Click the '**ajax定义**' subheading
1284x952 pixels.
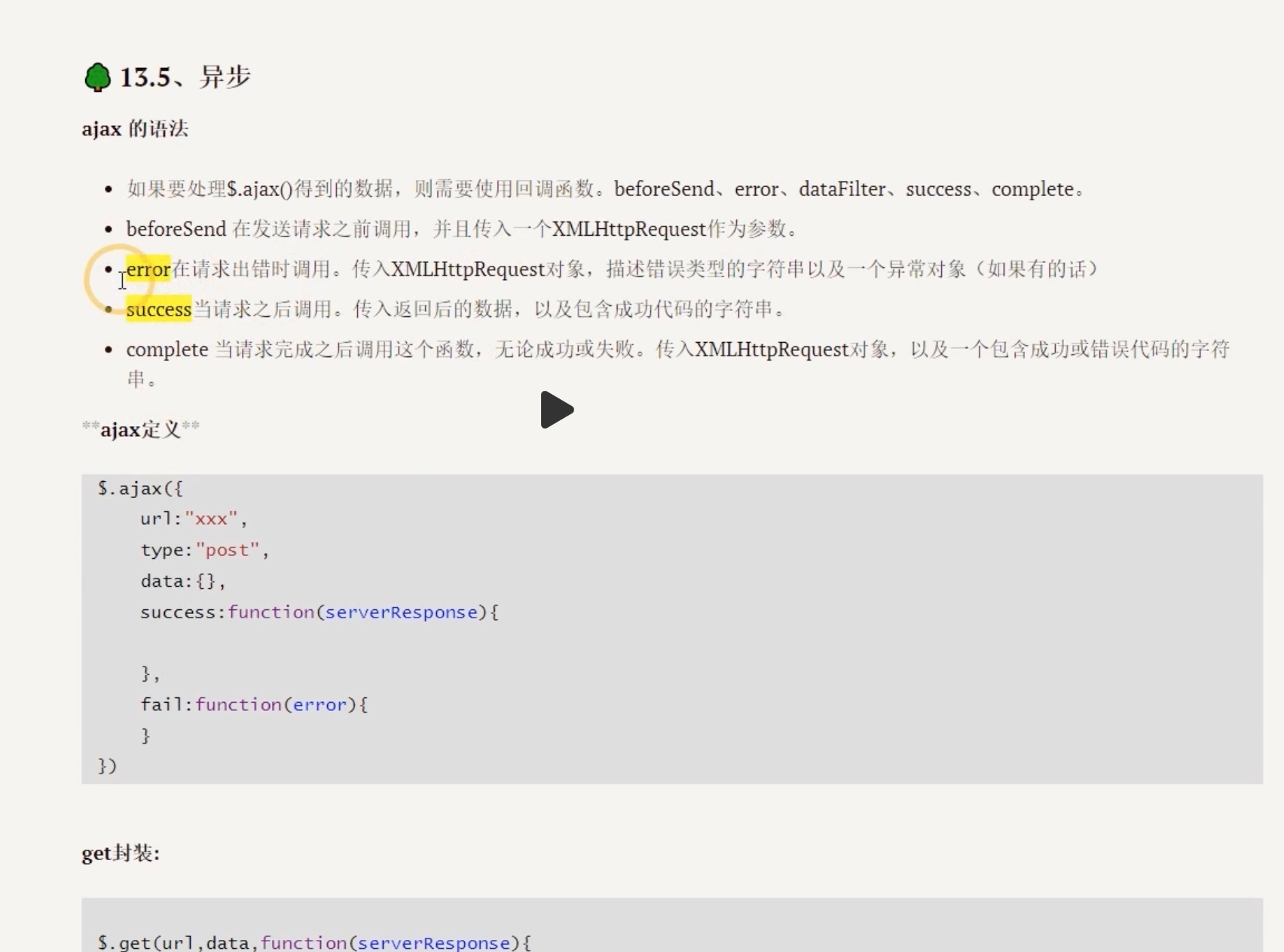(x=141, y=429)
